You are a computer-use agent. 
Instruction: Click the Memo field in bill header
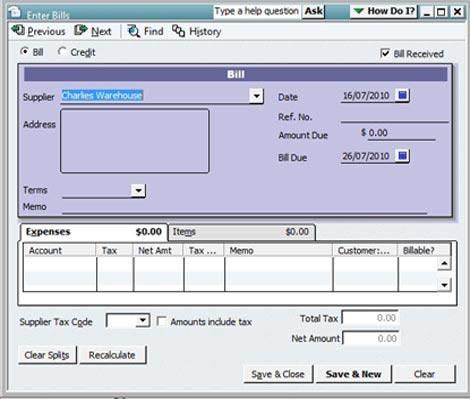tap(244, 207)
